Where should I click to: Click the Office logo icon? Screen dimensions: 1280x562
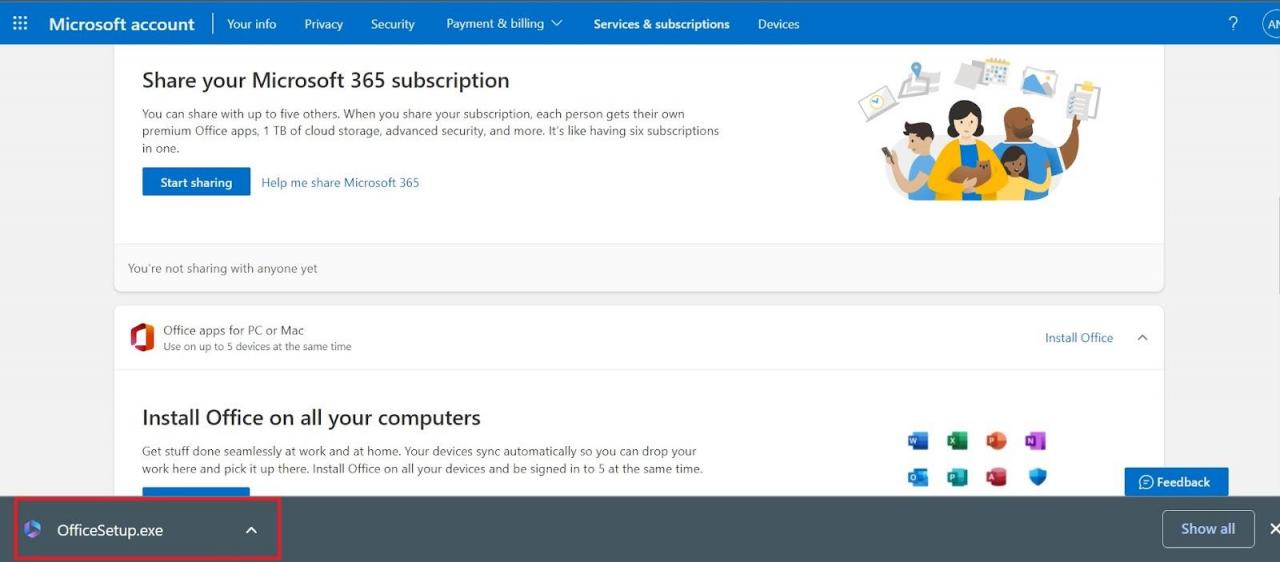(x=142, y=338)
